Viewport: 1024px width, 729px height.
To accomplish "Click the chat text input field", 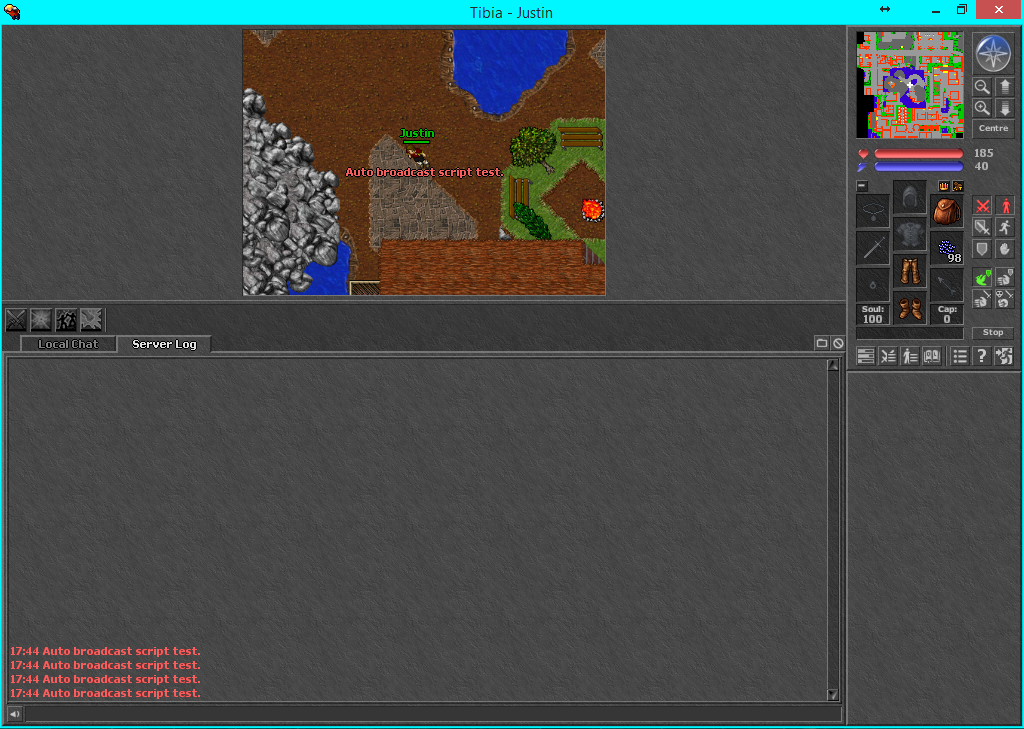I will point(433,714).
